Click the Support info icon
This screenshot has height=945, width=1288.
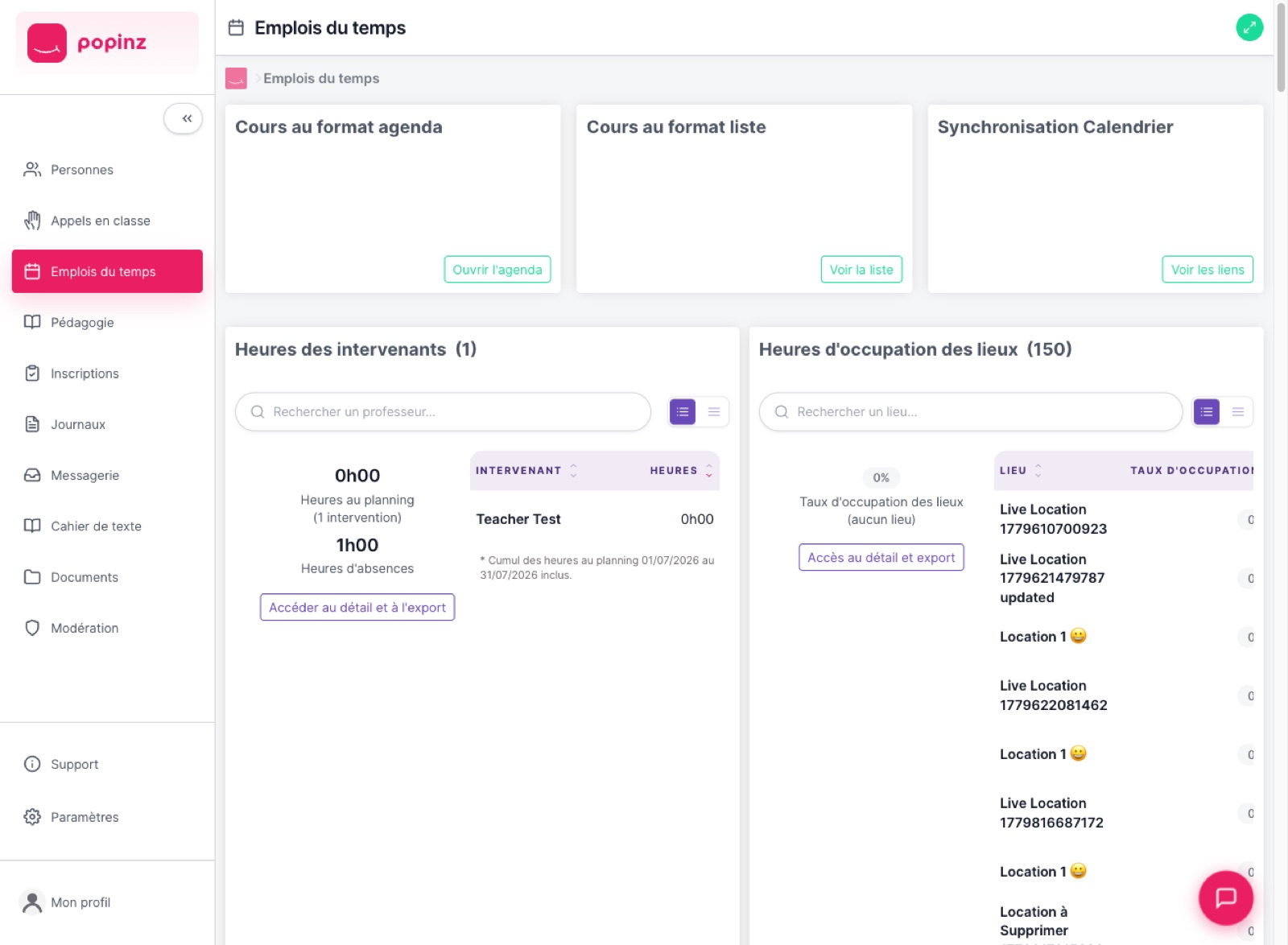coord(32,764)
